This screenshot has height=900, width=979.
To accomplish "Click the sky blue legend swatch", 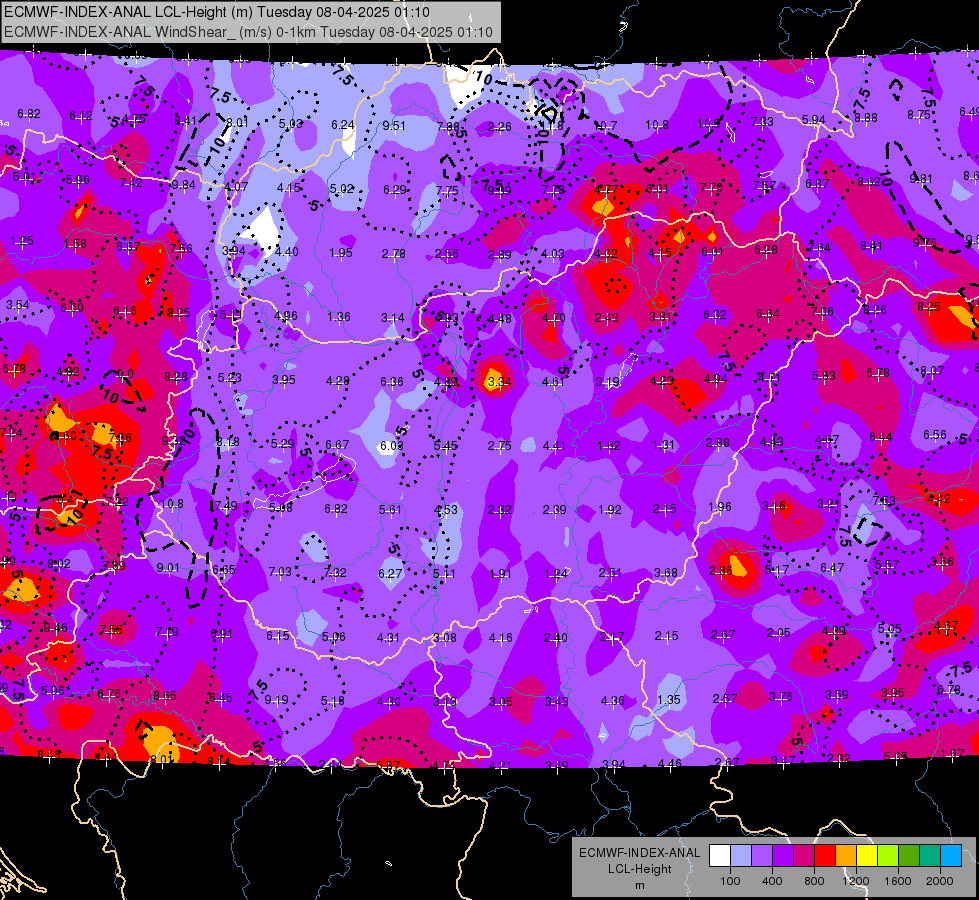I will tap(951, 856).
